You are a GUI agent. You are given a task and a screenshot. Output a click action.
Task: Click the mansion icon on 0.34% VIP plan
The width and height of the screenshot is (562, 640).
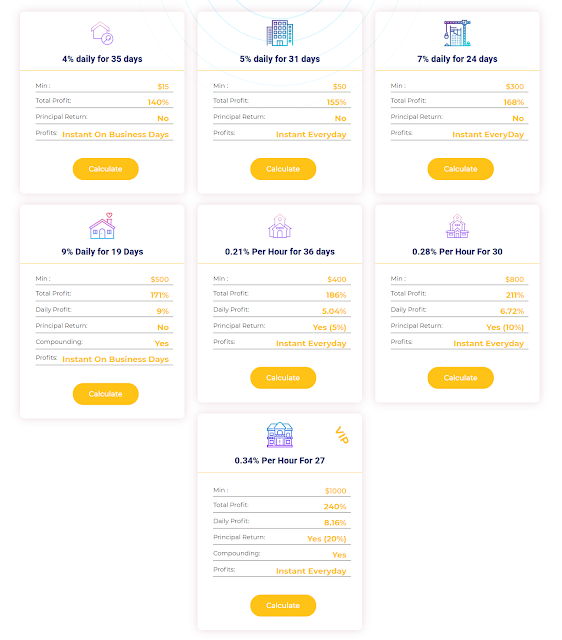tap(280, 435)
